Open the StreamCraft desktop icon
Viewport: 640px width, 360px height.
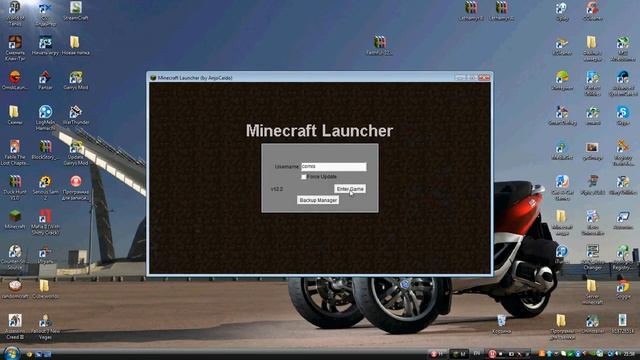point(76,11)
